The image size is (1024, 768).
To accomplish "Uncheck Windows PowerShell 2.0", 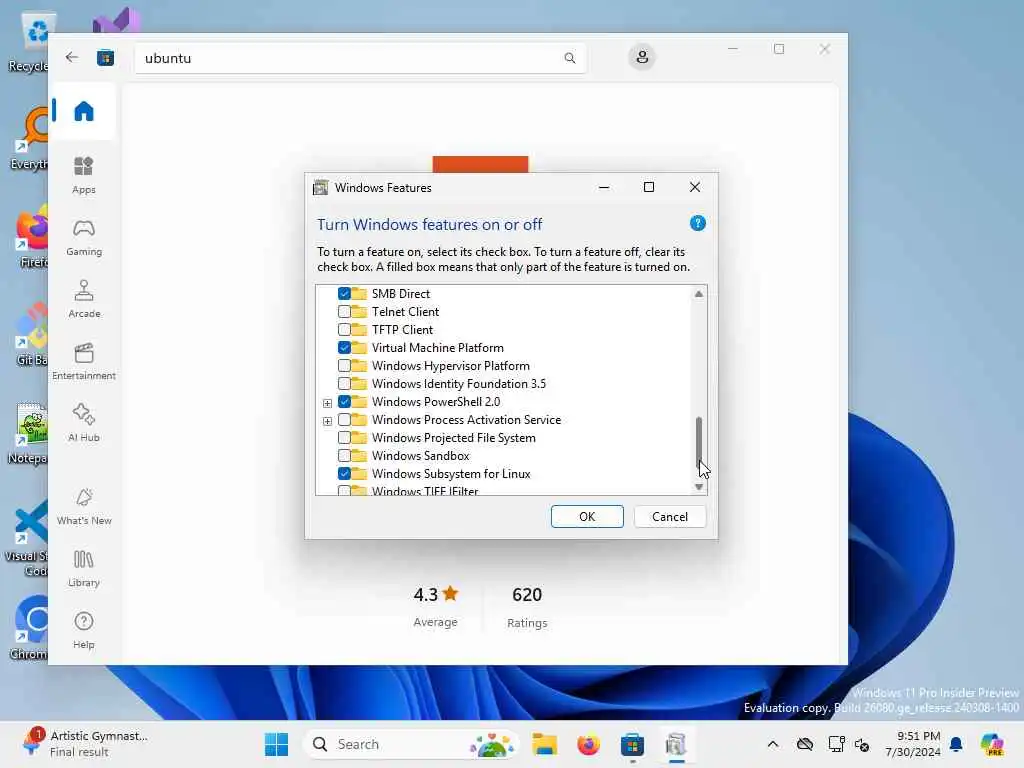I will point(344,402).
